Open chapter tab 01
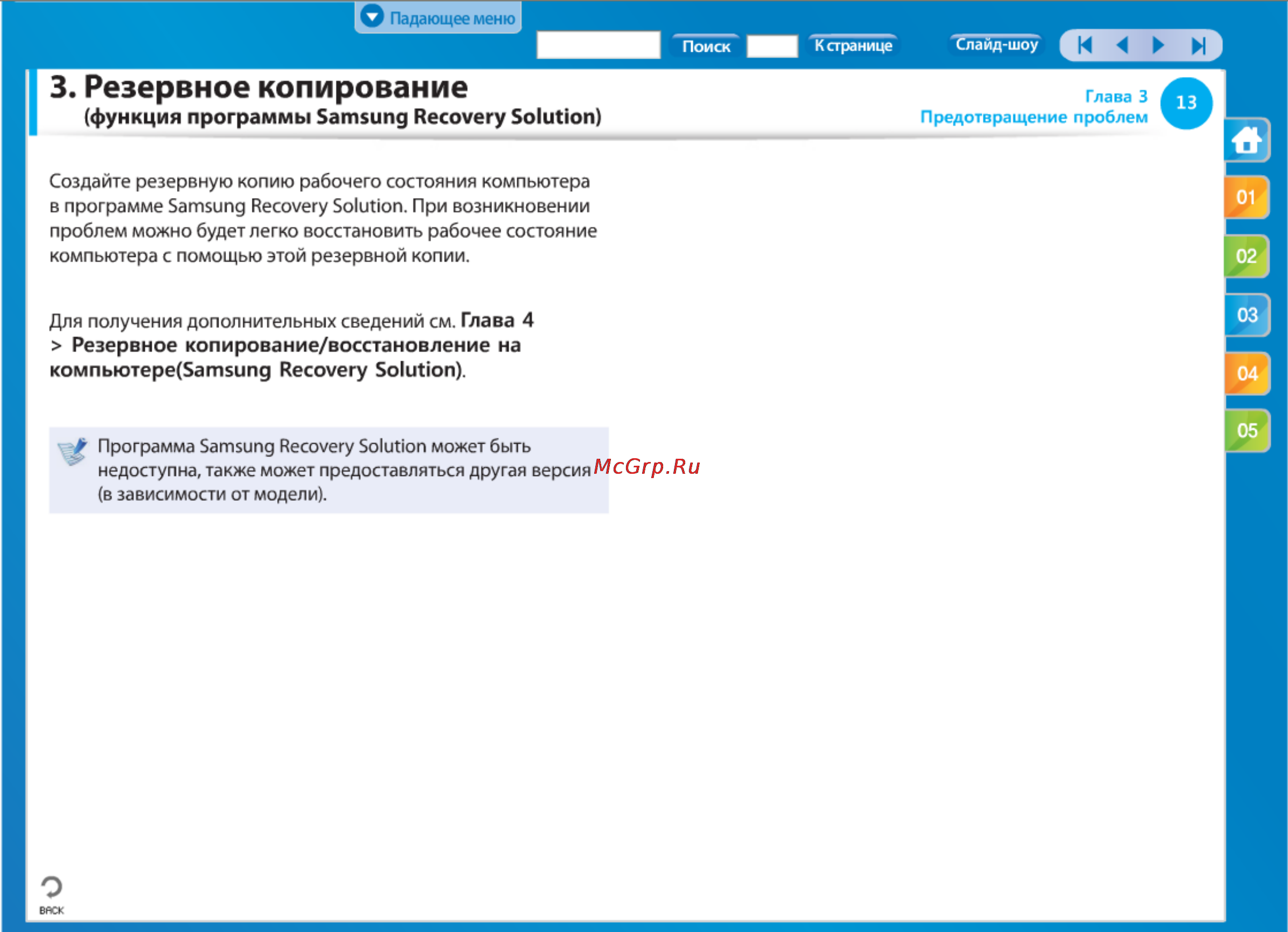 (1246, 198)
